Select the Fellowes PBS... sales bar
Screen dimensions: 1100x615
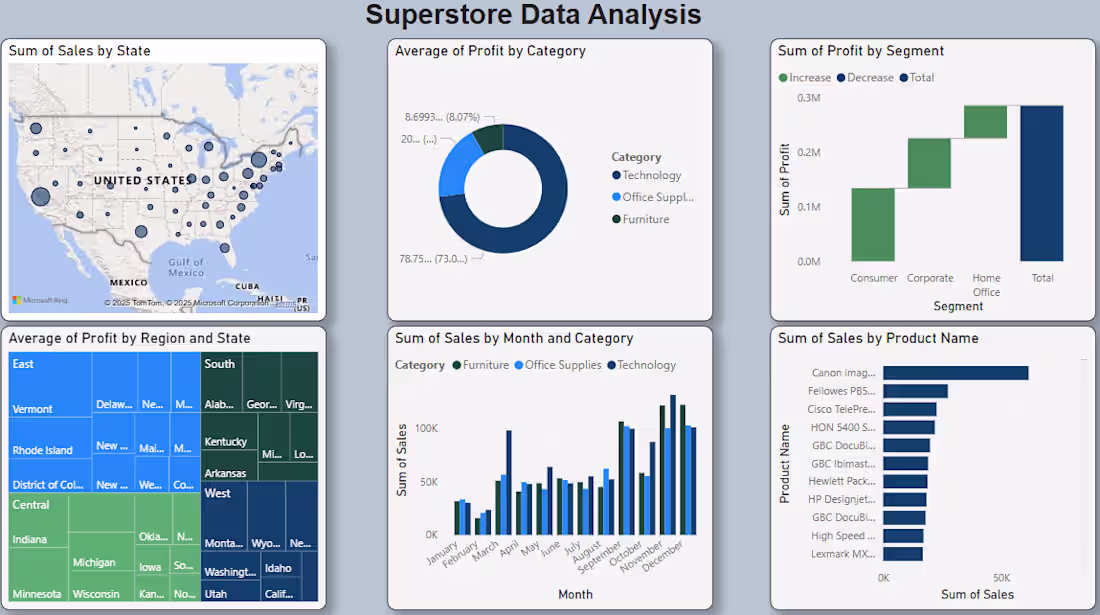(915, 391)
